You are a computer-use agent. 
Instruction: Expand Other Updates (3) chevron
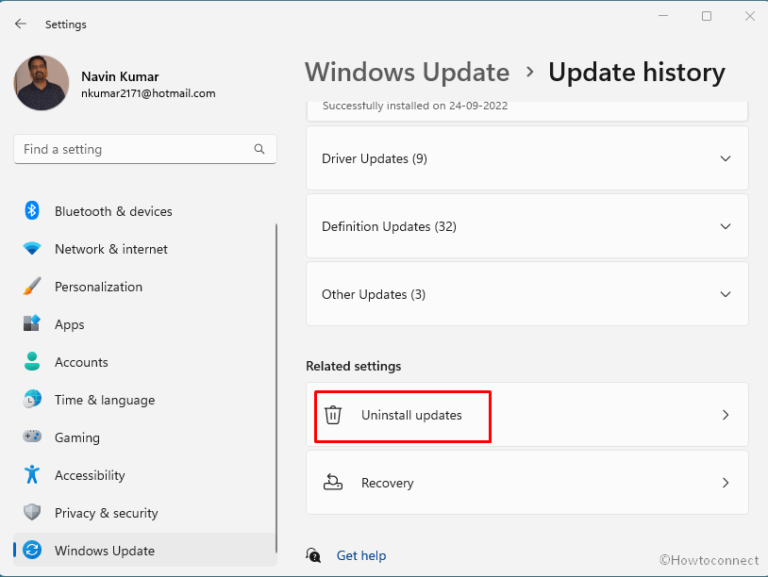pyautogui.click(x=725, y=294)
